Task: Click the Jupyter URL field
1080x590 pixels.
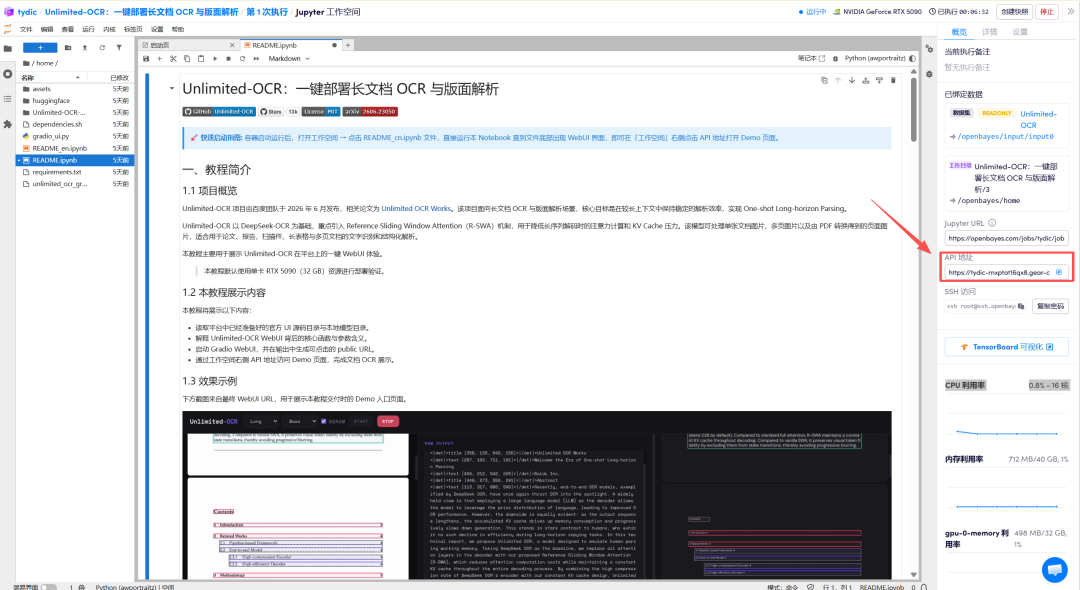Action: point(1006,238)
